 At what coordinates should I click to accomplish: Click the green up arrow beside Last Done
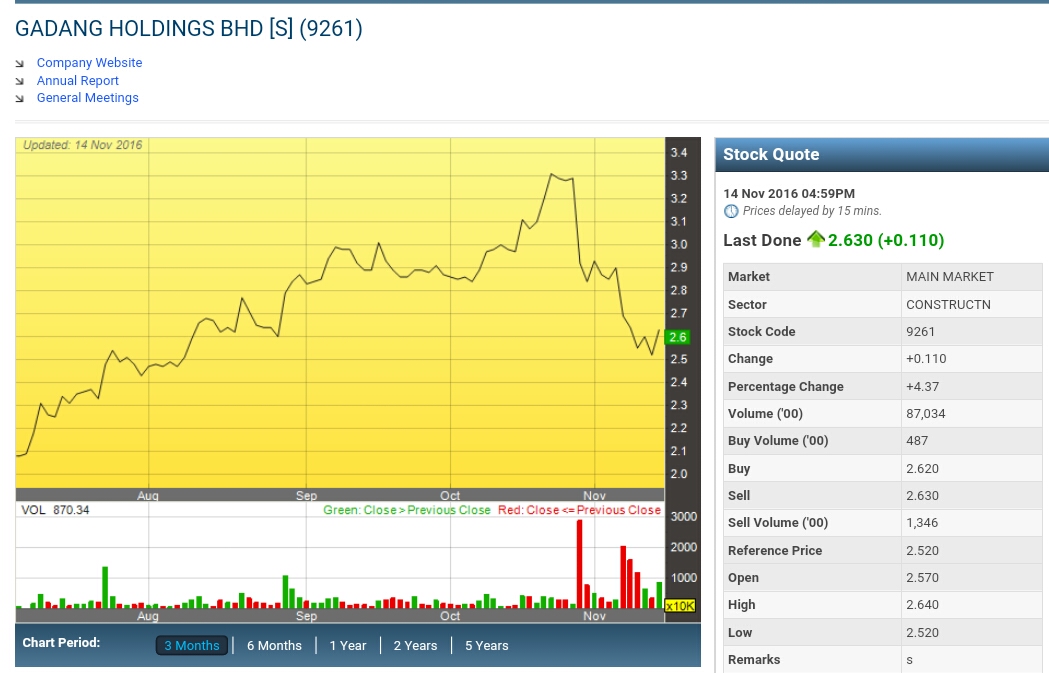point(816,239)
